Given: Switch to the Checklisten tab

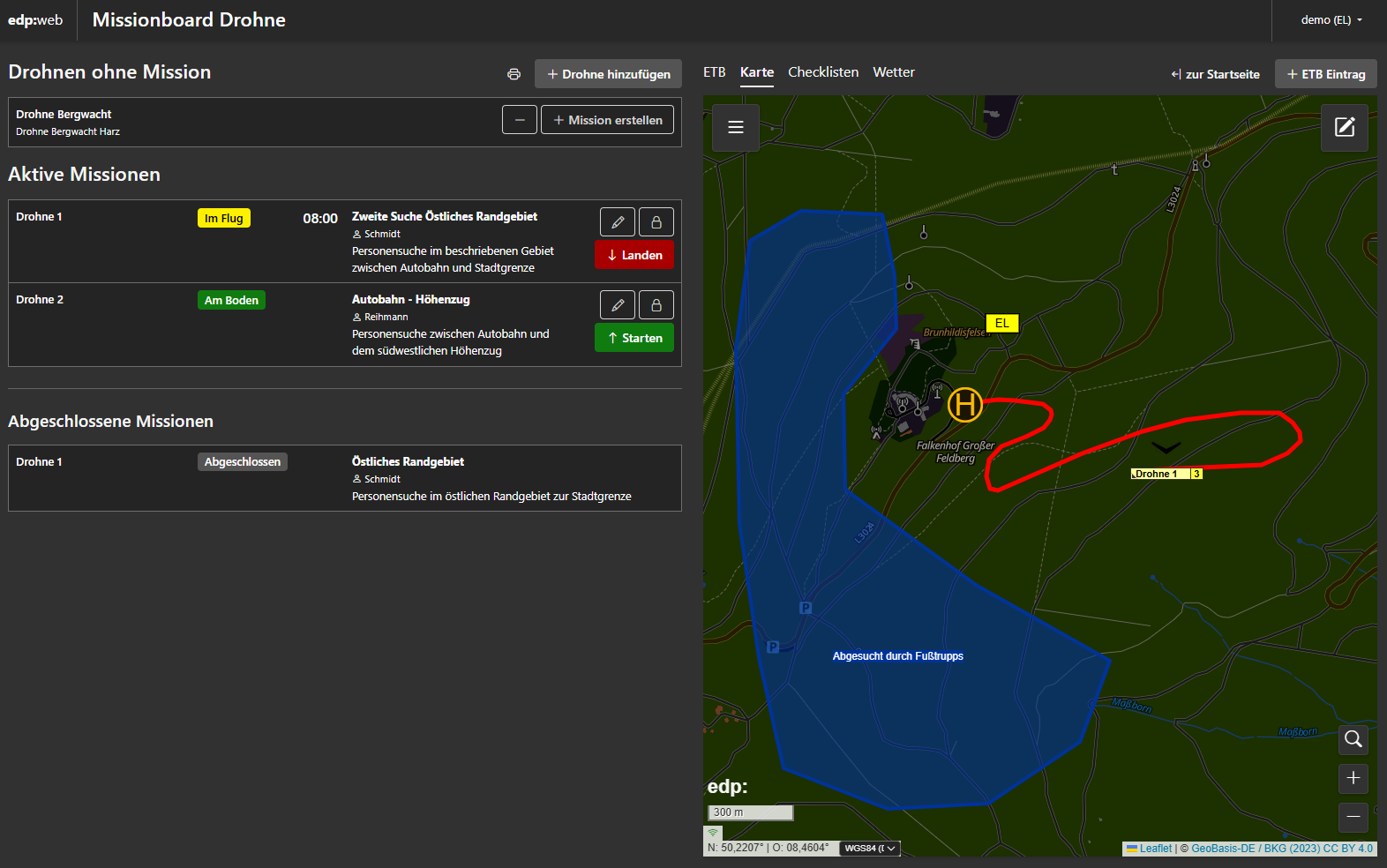Looking at the screenshot, I should (822, 72).
